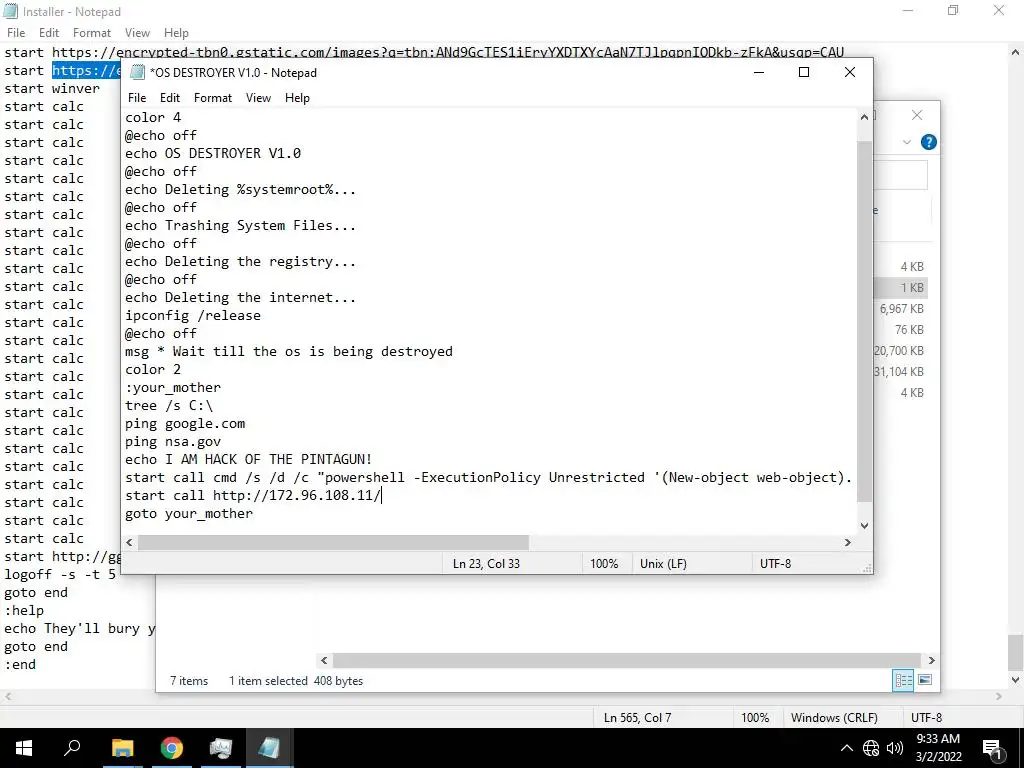Screen dimensions: 1024x768
Task: Open Edit menu in Installer Notepad window
Action: tap(49, 33)
